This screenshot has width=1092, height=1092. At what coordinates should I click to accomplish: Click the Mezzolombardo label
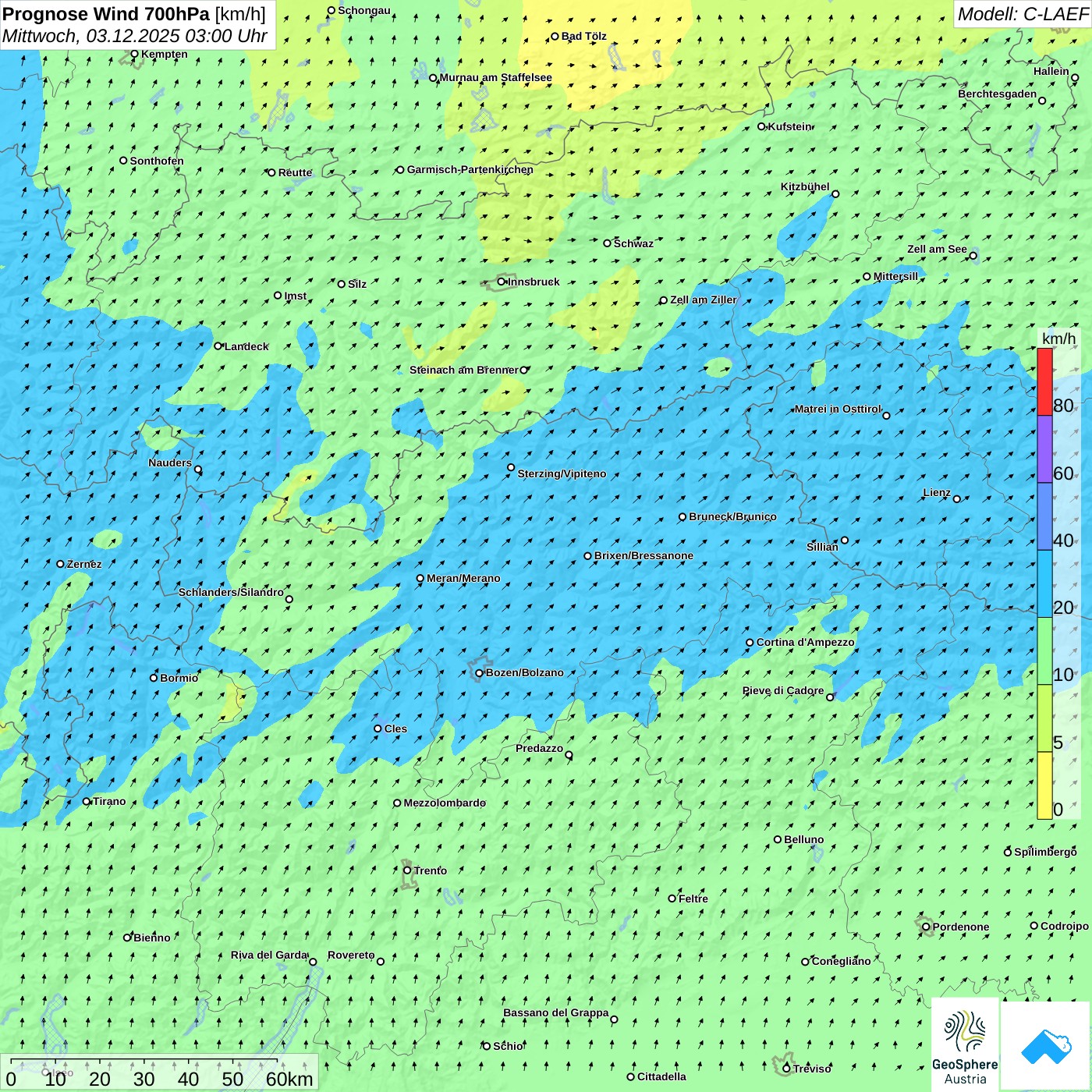click(445, 803)
